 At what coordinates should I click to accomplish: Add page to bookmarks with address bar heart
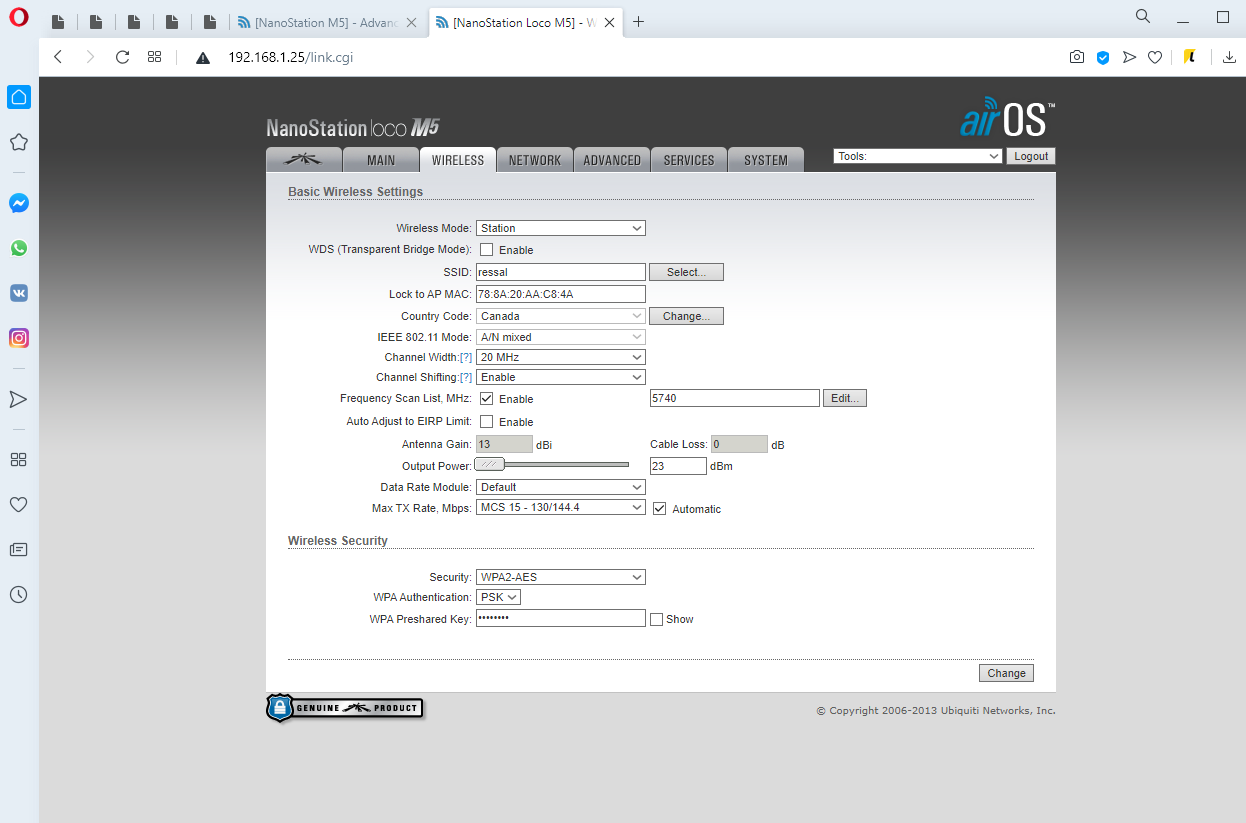[x=1155, y=57]
